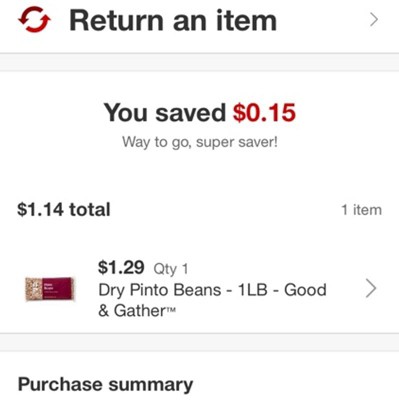Viewport: 399px width, 400px height.
Task: Open Dry Pinto Beans product thumbnail
Action: (x=50, y=289)
